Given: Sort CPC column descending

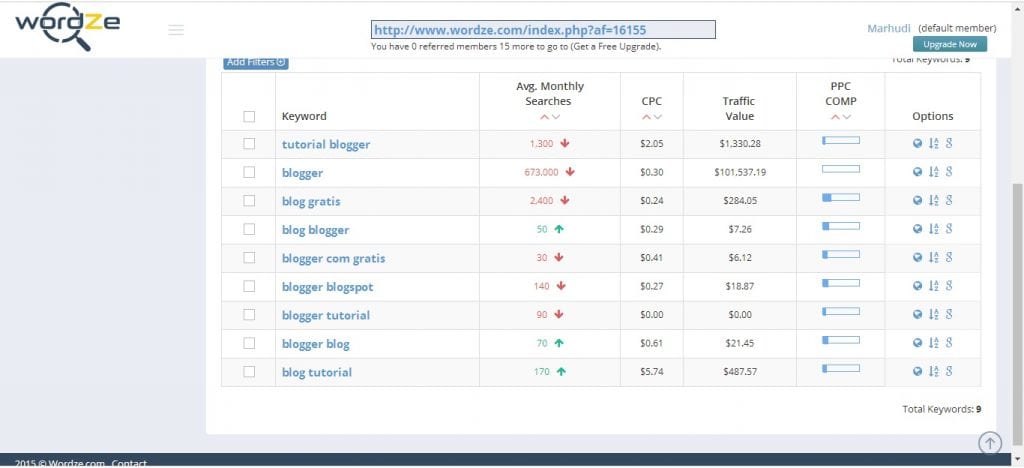Looking at the screenshot, I should pyautogui.click(x=657, y=117).
